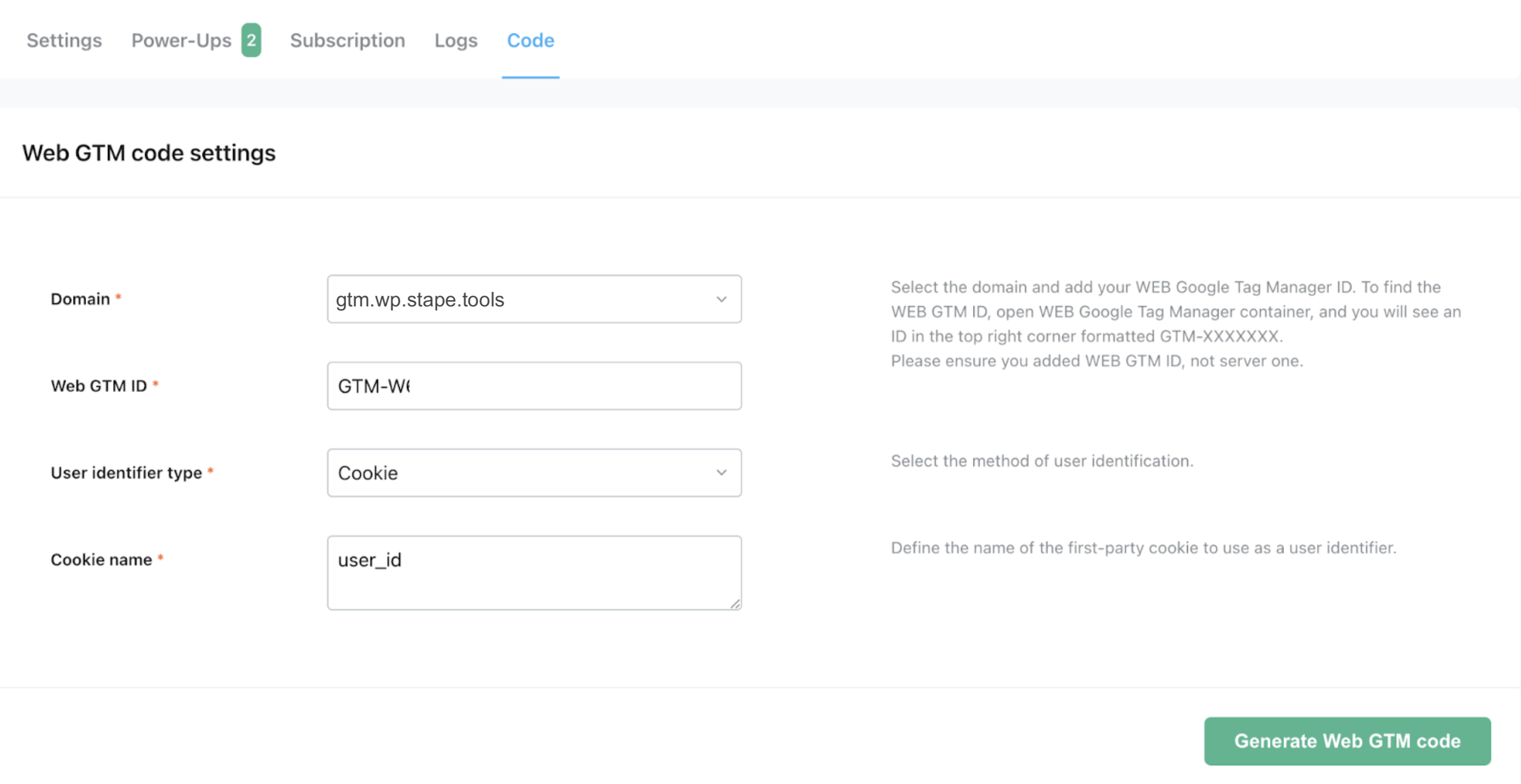Screen dimensions: 1521x784
Task: Click the Web GTM code settings heading
Action: pos(149,153)
